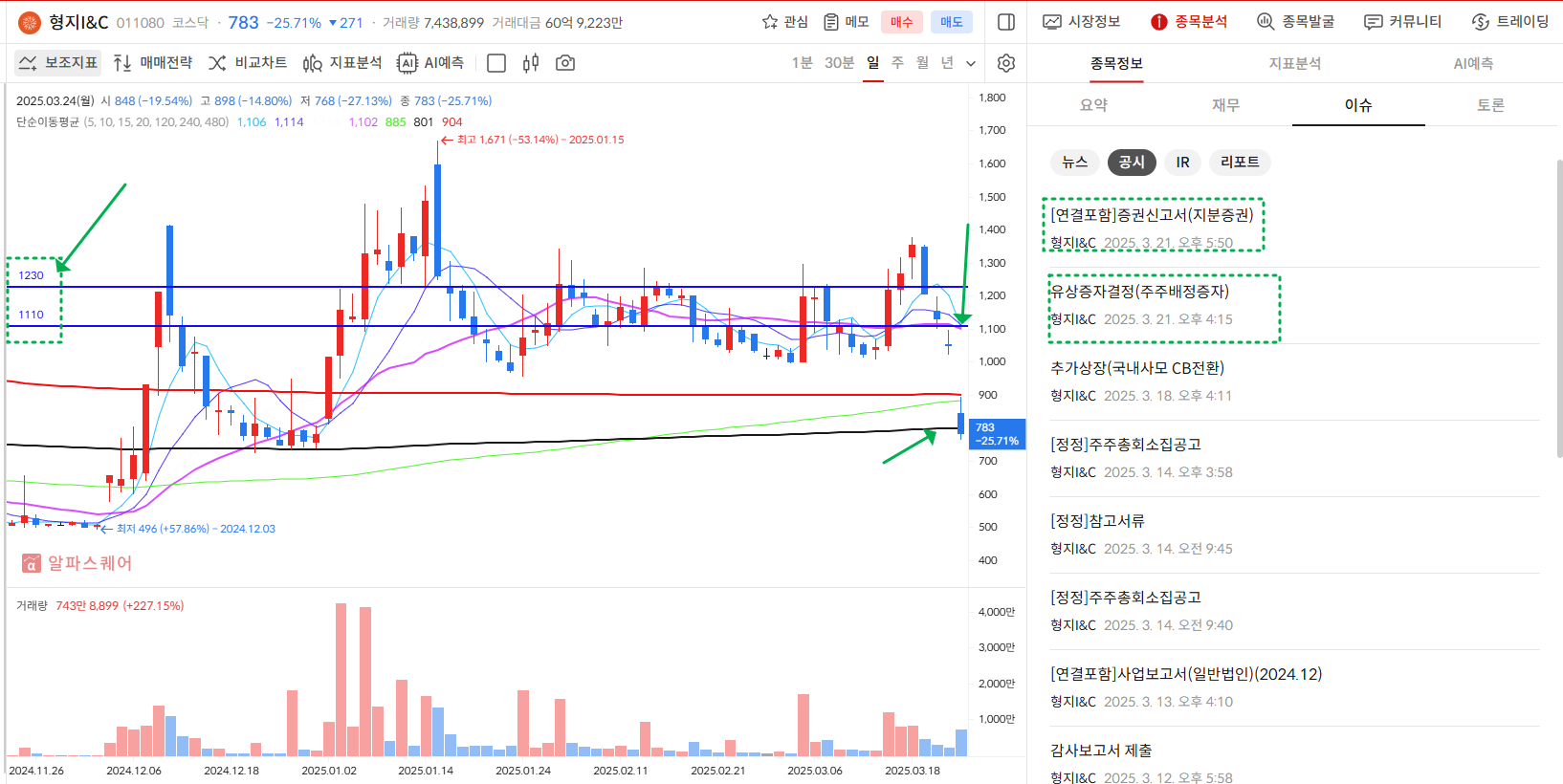1563x784 pixels.
Task: Click the square fullscreen chart icon
Action: click(496, 63)
